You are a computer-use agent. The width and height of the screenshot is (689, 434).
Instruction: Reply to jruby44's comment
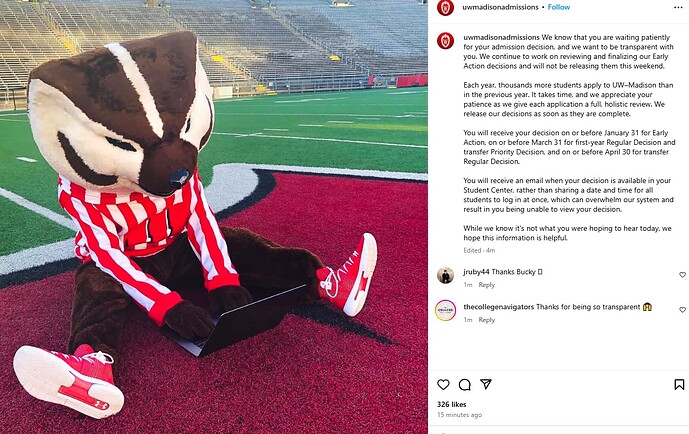point(486,285)
